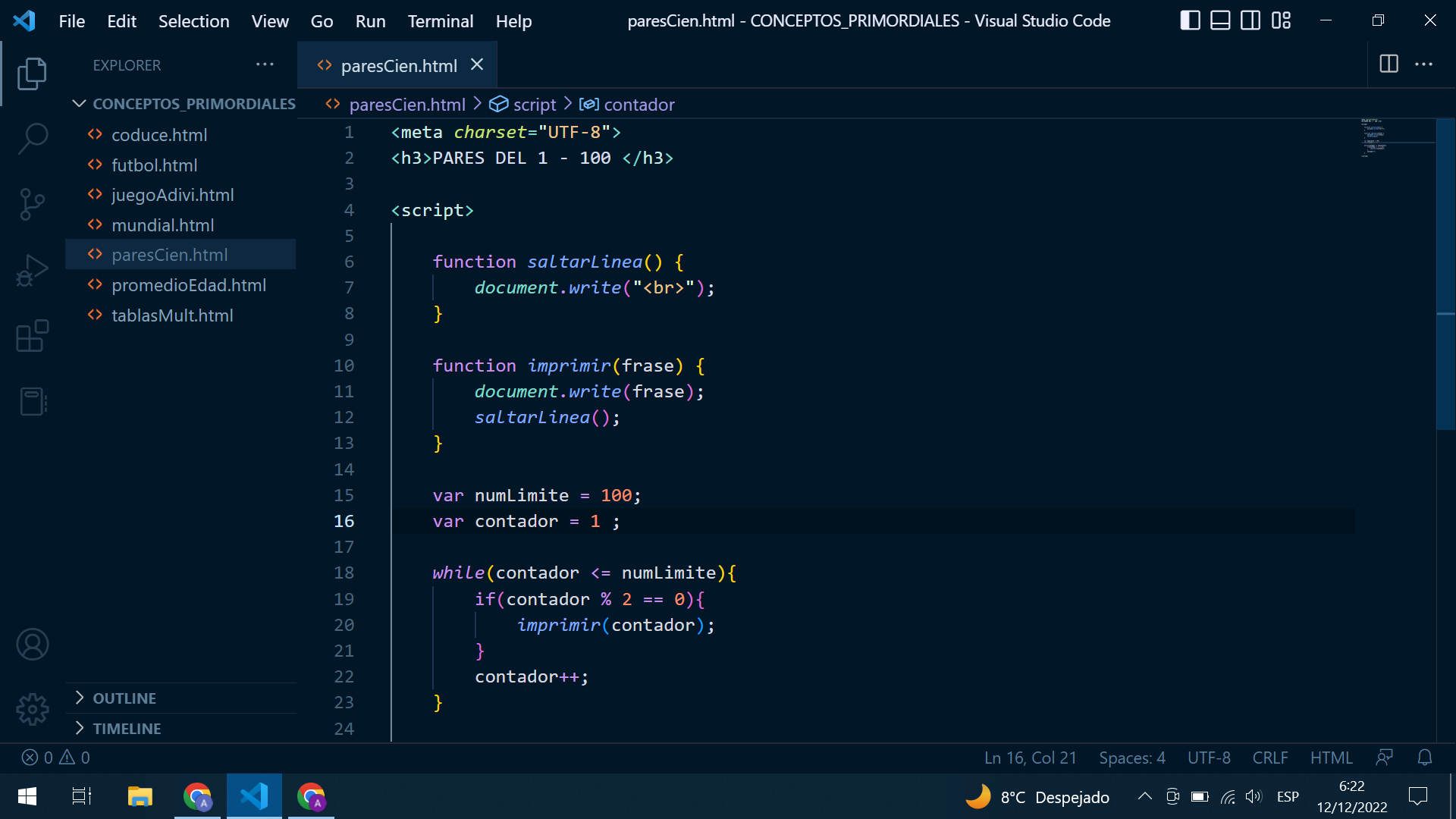Toggle primary side bar visibility
The image size is (1456, 819).
[1190, 20]
